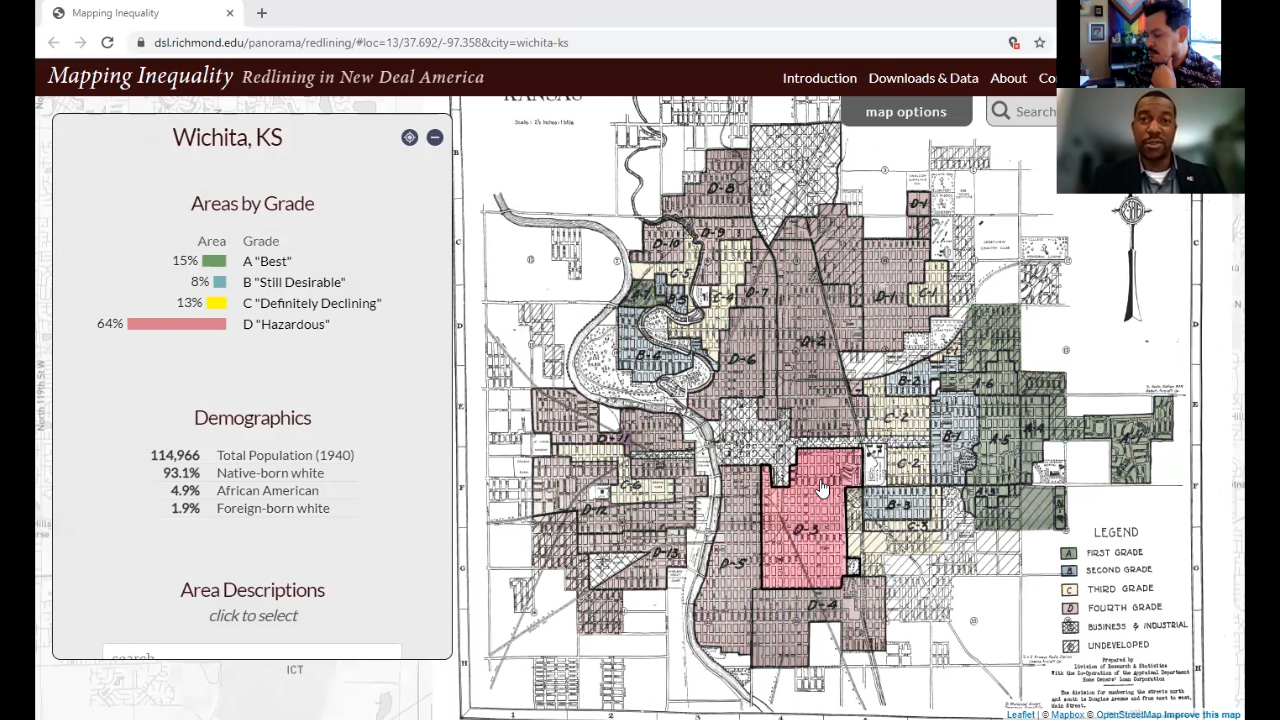Click the blocked-content icon in address bar
The height and width of the screenshot is (720, 1280).
point(1014,43)
